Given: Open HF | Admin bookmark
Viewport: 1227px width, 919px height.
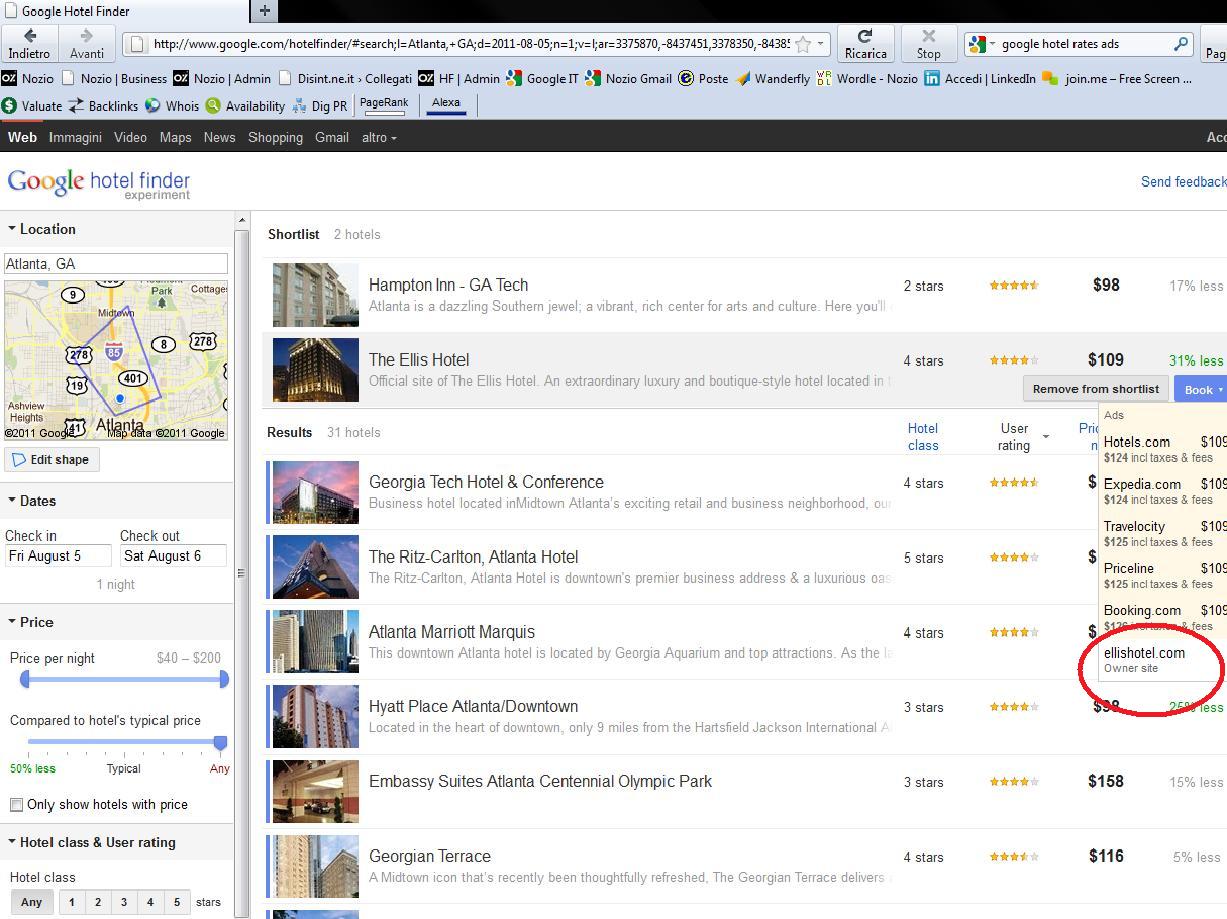Looking at the screenshot, I should (459, 78).
